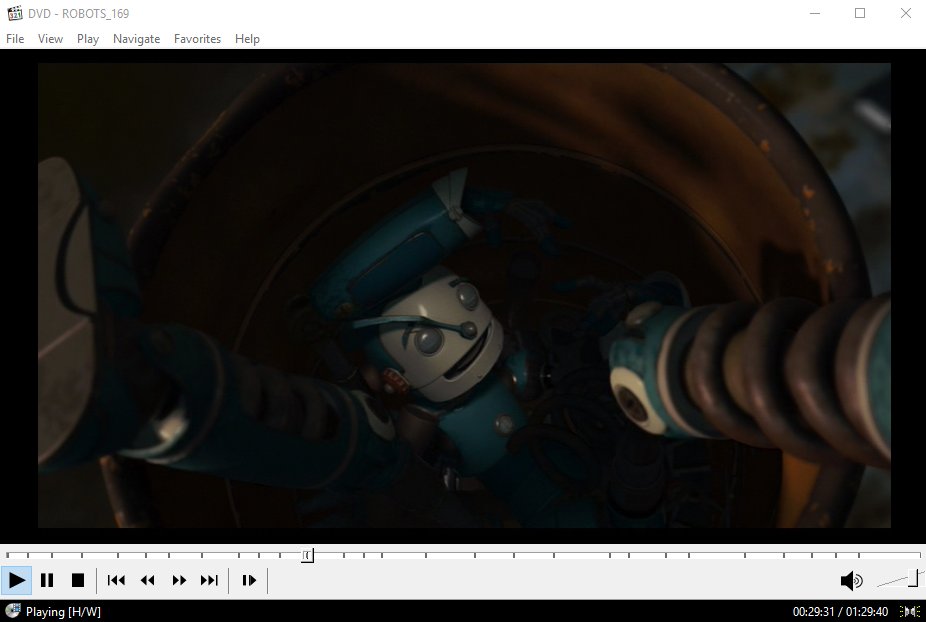This screenshot has height=622, width=926.
Task: Click the 00:29:31 / 01:29:40 time display
Action: (843, 610)
